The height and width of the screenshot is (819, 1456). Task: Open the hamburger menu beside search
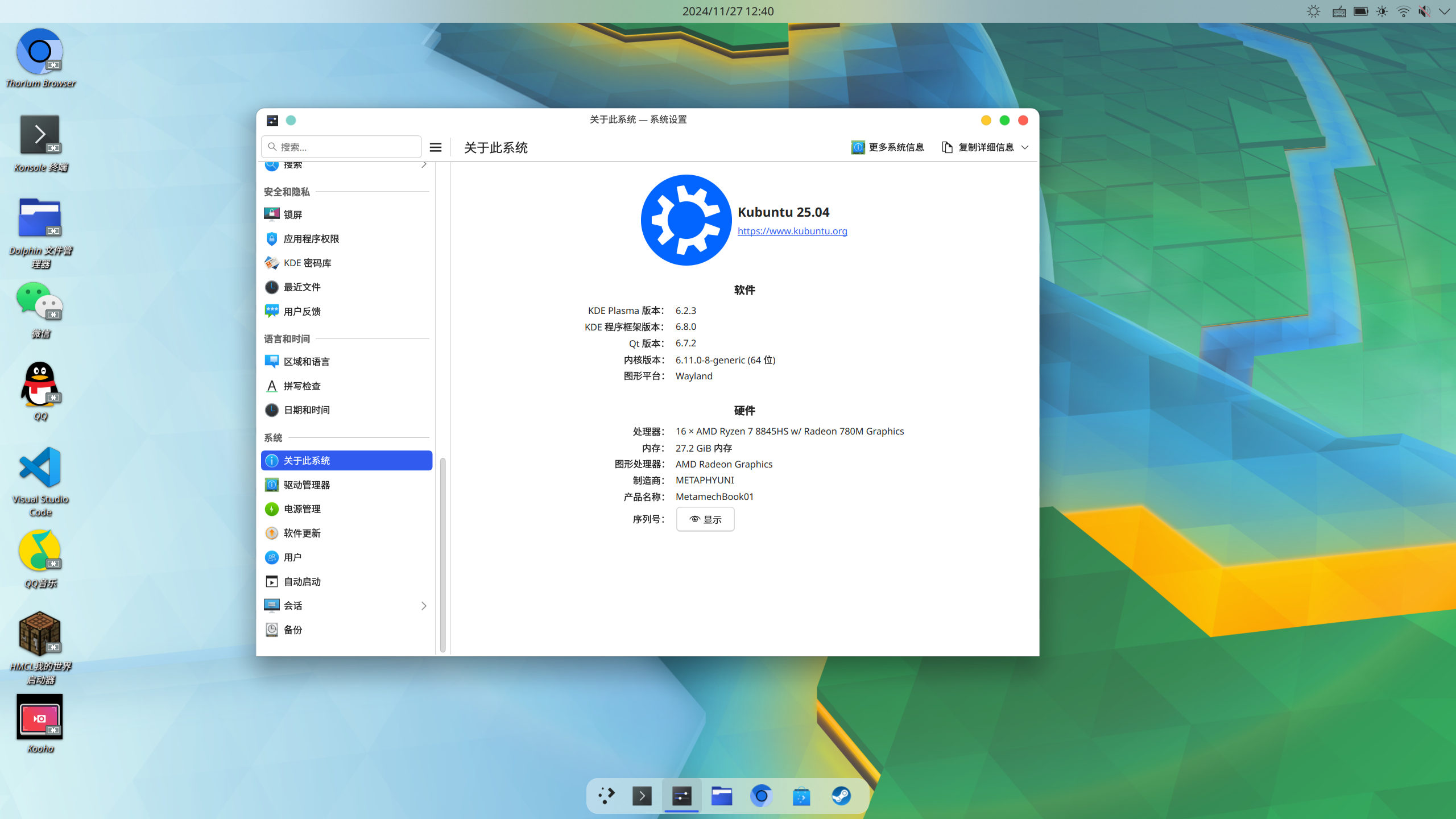pos(436,147)
